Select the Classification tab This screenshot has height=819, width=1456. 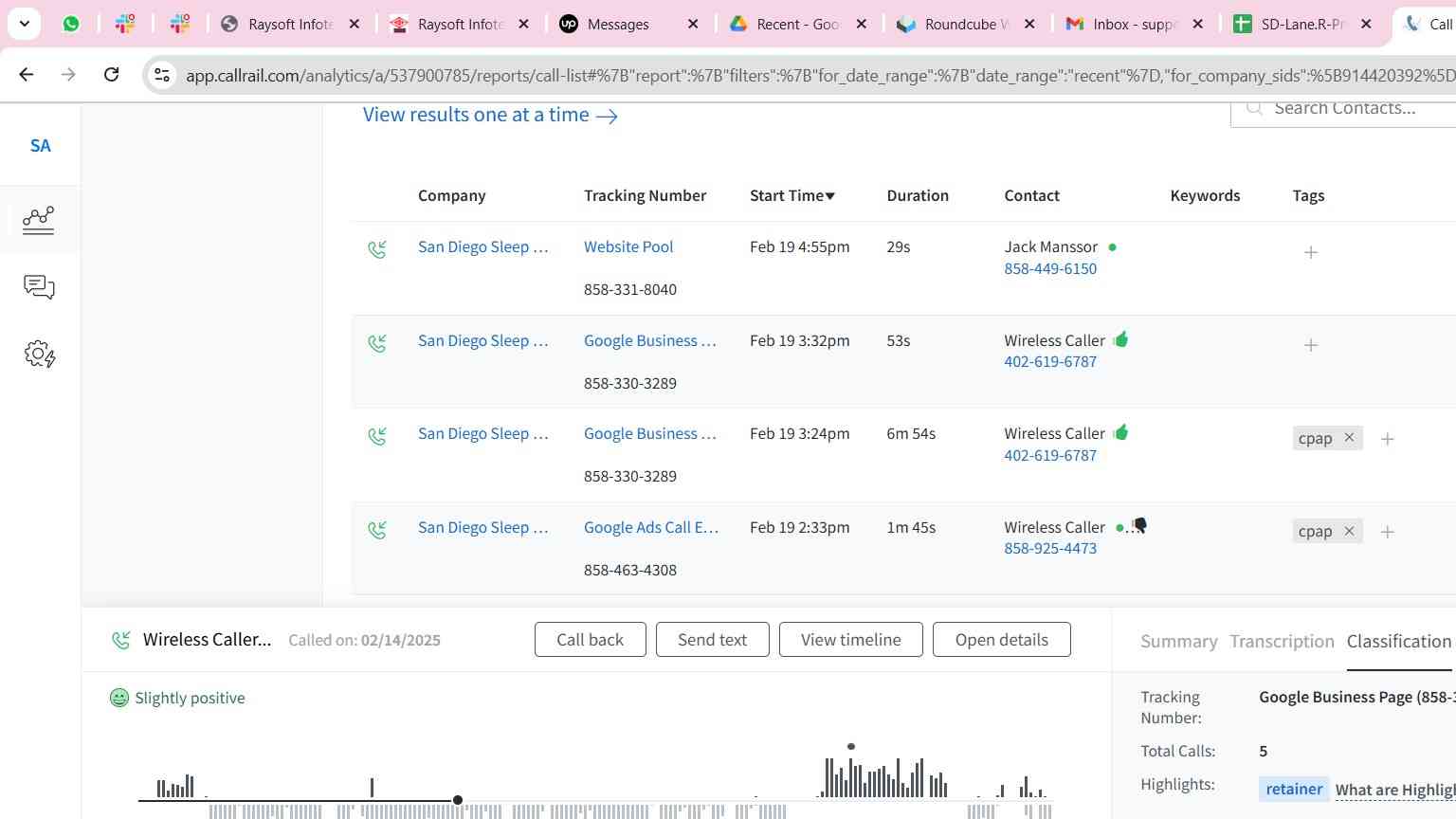click(1399, 641)
